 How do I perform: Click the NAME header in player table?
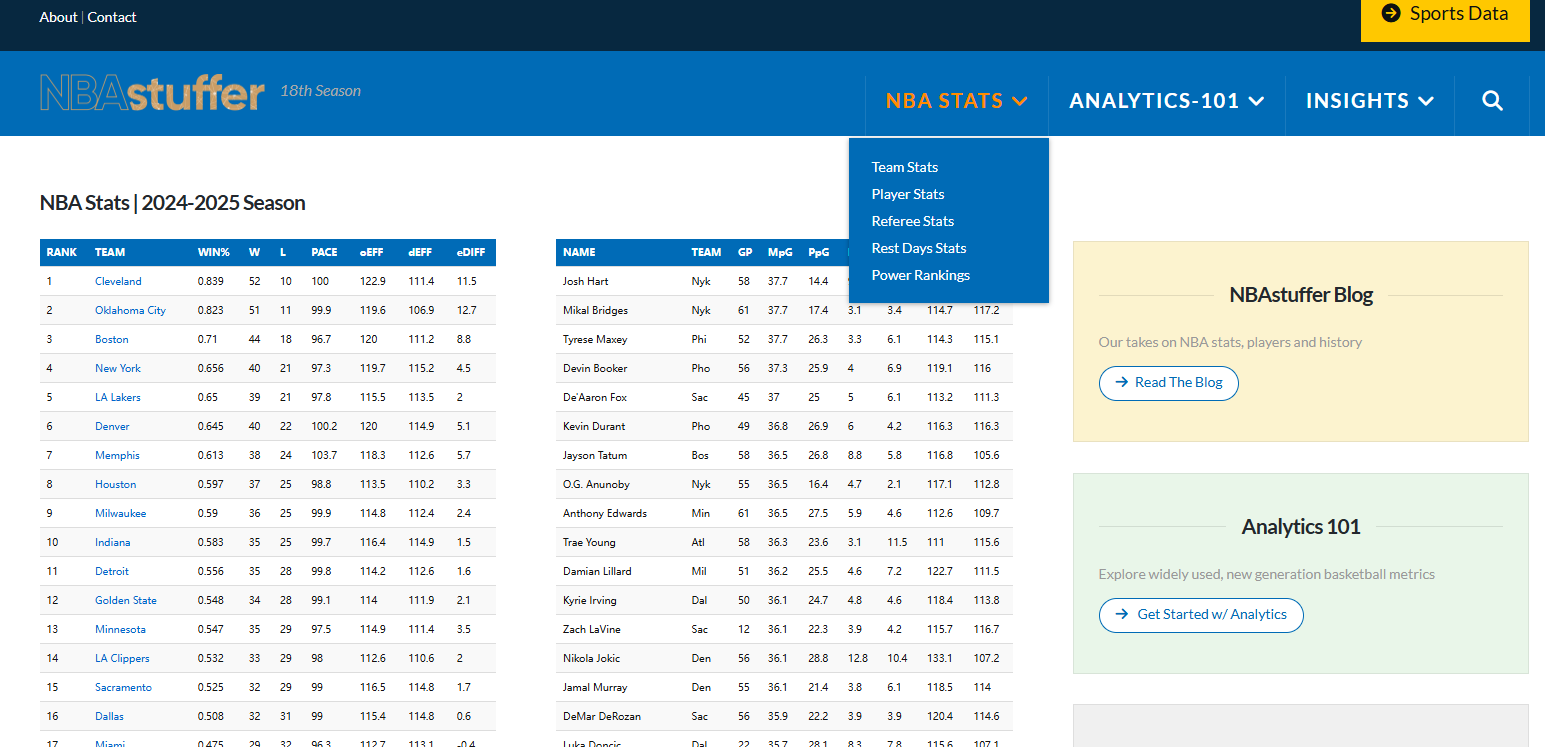[x=579, y=253]
